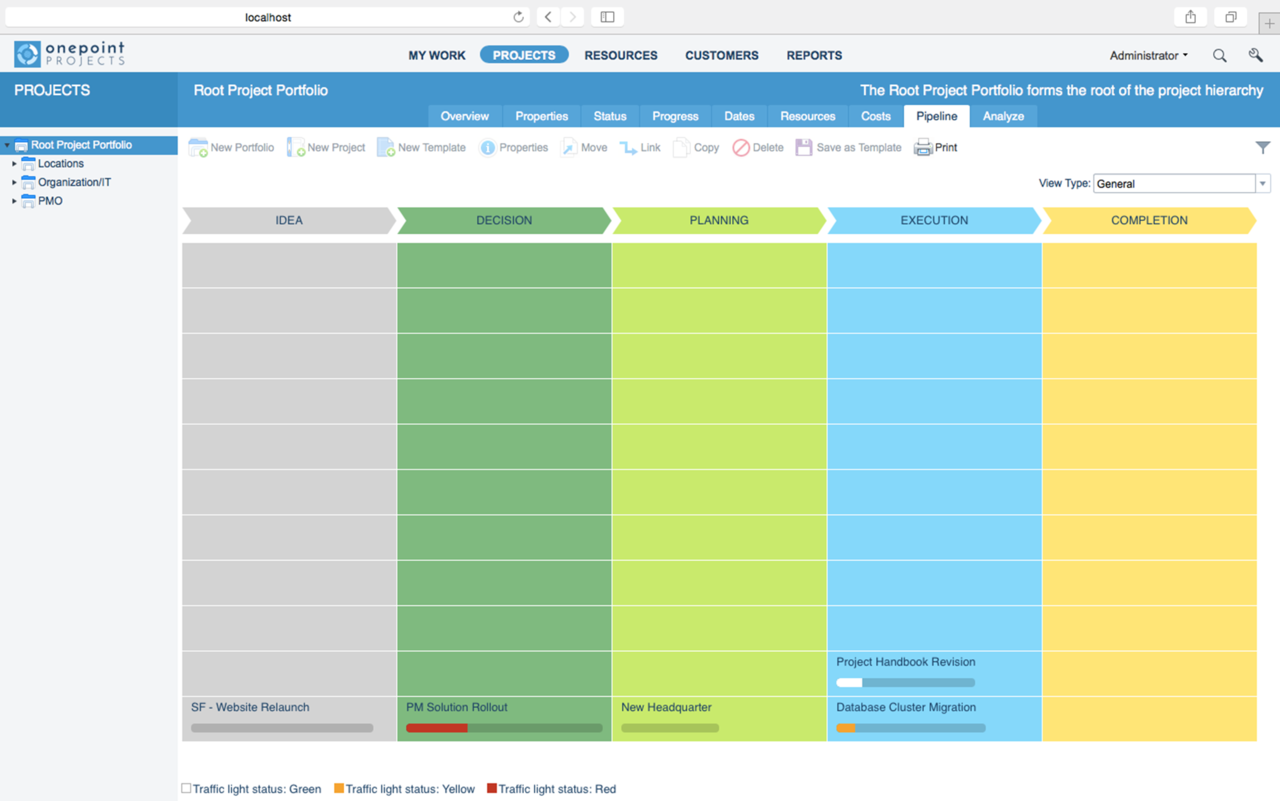Viewport: 1280px width, 801px height.
Task: Switch to the Dates tab
Action: pyautogui.click(x=739, y=116)
